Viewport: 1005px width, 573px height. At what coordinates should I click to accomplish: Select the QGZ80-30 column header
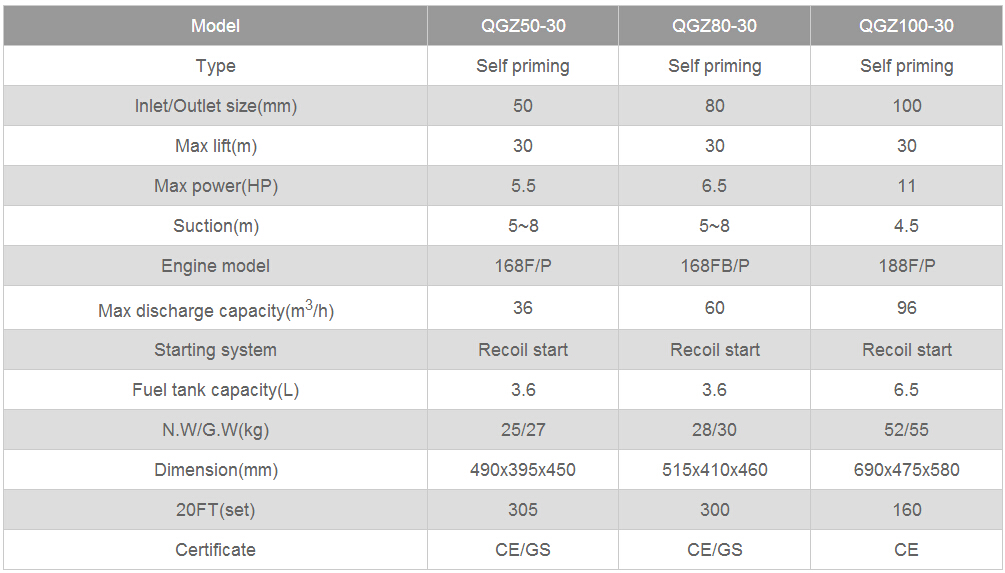coord(714,26)
